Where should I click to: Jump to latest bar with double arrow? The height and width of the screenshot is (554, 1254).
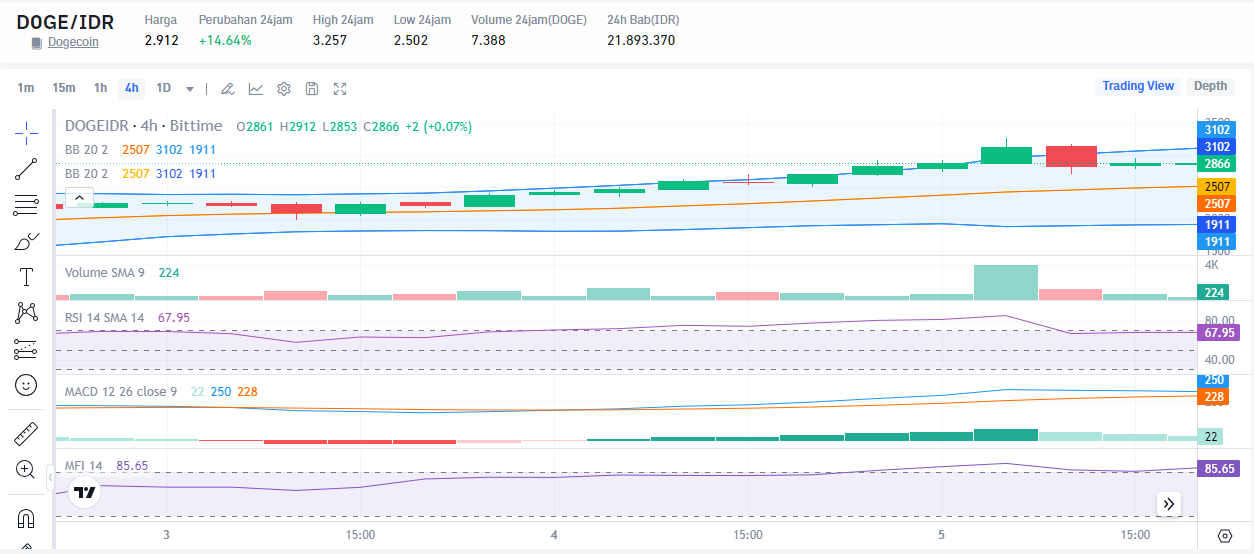[1169, 503]
